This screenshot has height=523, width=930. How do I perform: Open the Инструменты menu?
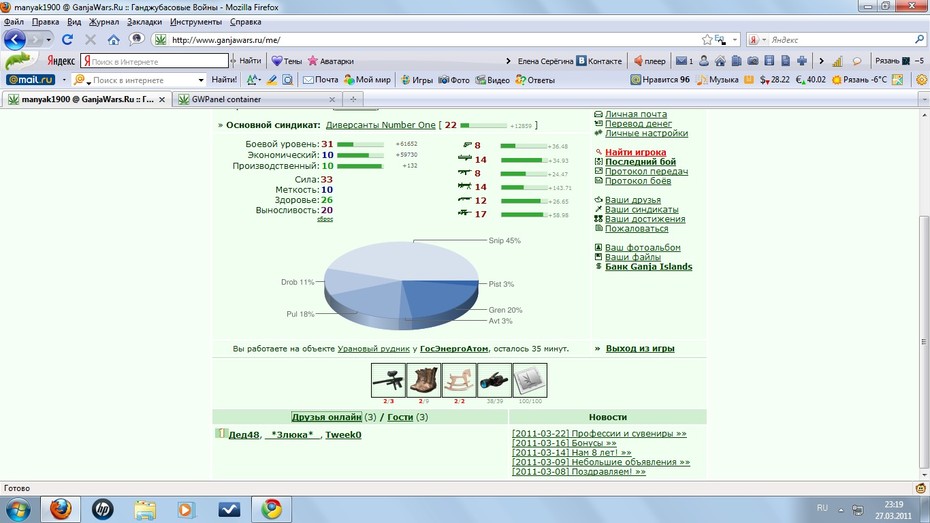[x=196, y=22]
